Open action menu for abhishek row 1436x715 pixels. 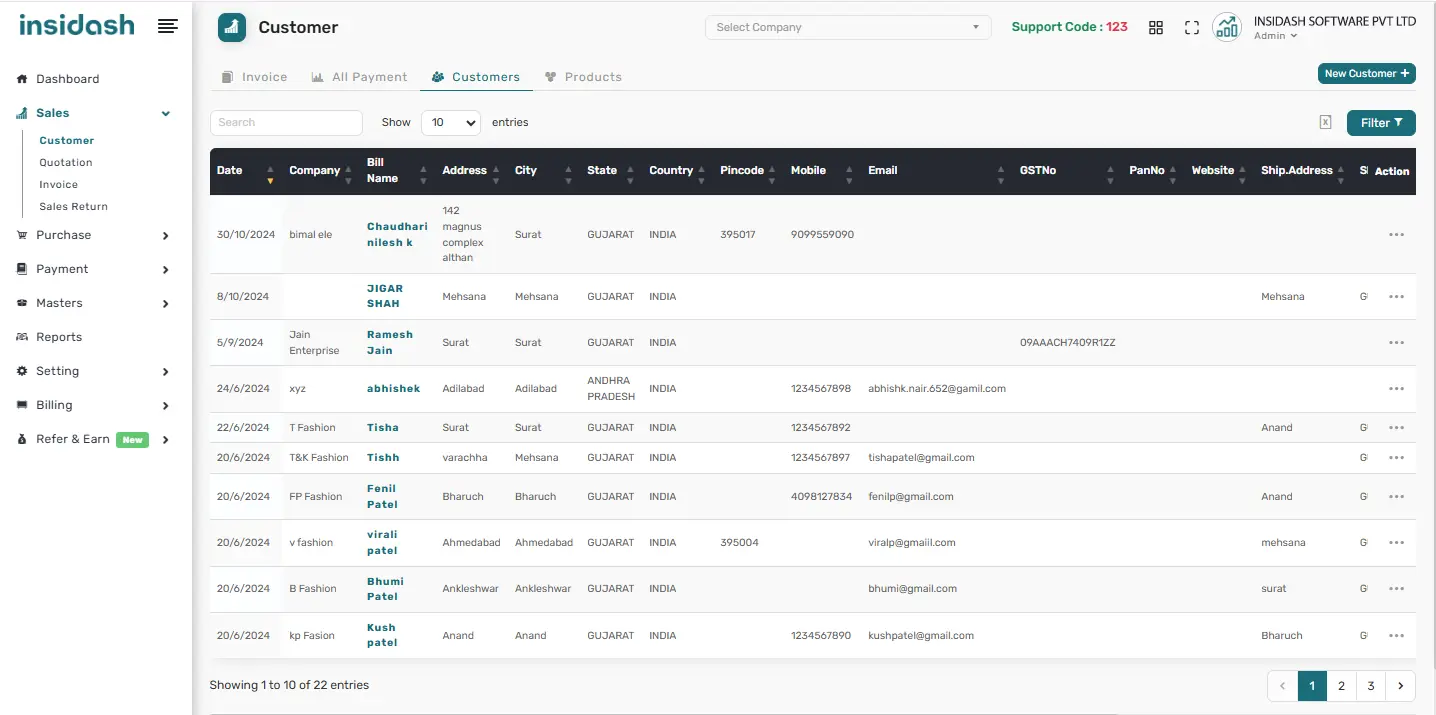click(1397, 389)
